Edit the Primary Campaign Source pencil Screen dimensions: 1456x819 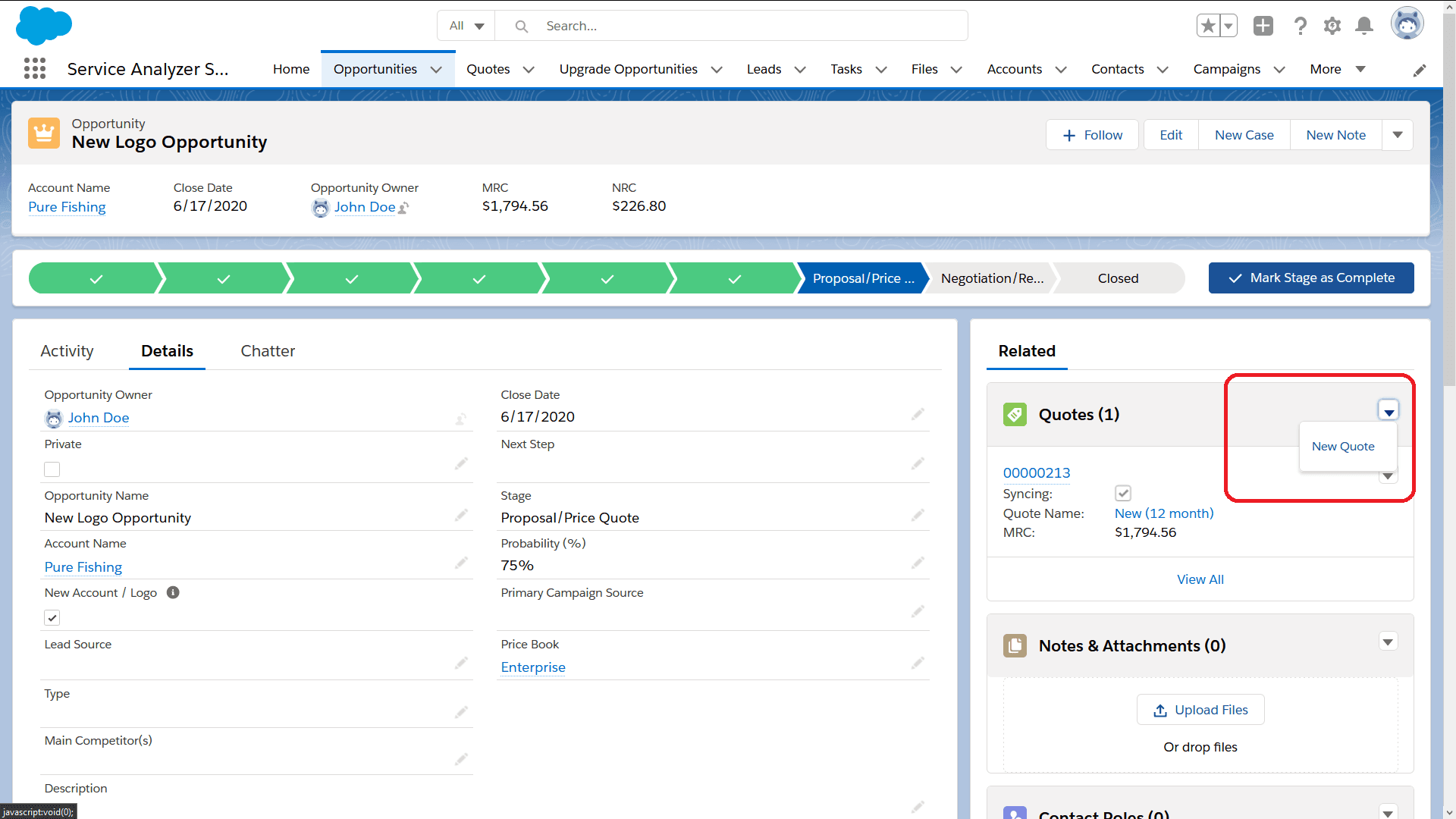click(918, 611)
